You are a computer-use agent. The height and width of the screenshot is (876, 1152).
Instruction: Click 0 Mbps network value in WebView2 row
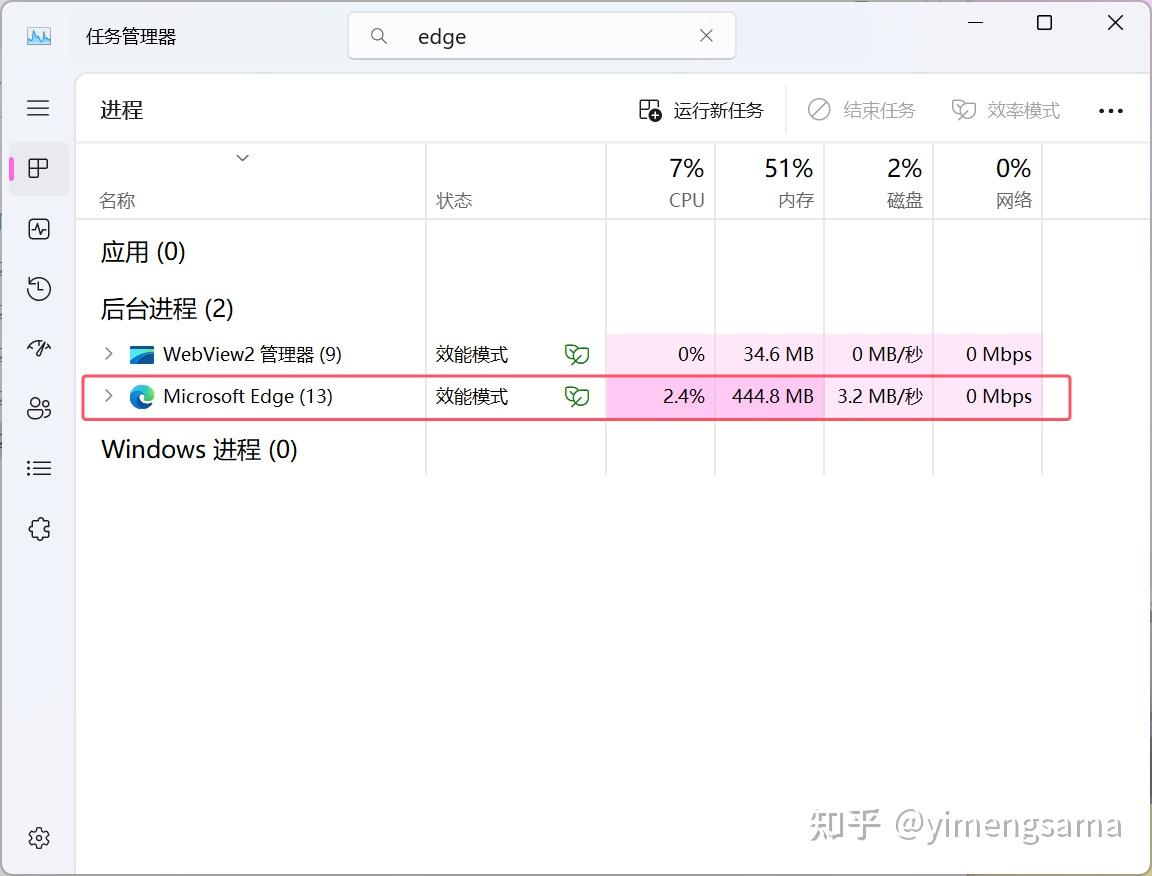pyautogui.click(x=998, y=354)
